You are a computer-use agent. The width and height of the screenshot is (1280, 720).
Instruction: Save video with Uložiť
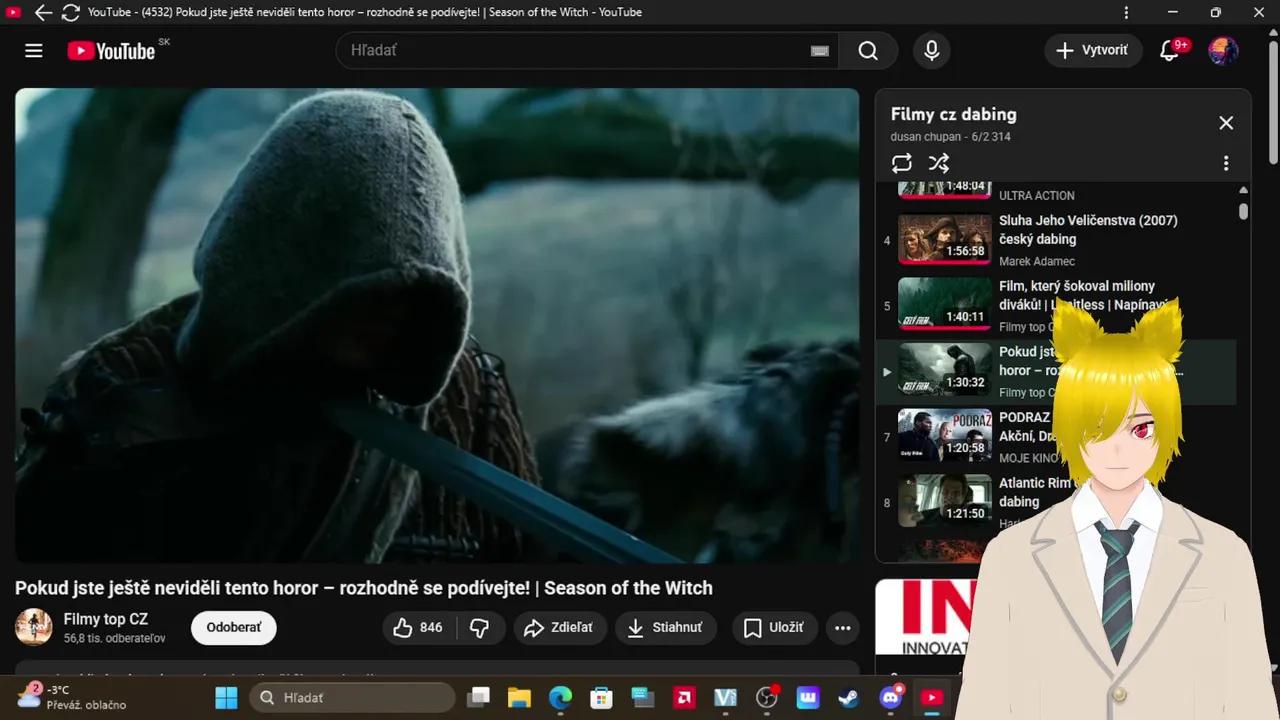click(x=775, y=627)
